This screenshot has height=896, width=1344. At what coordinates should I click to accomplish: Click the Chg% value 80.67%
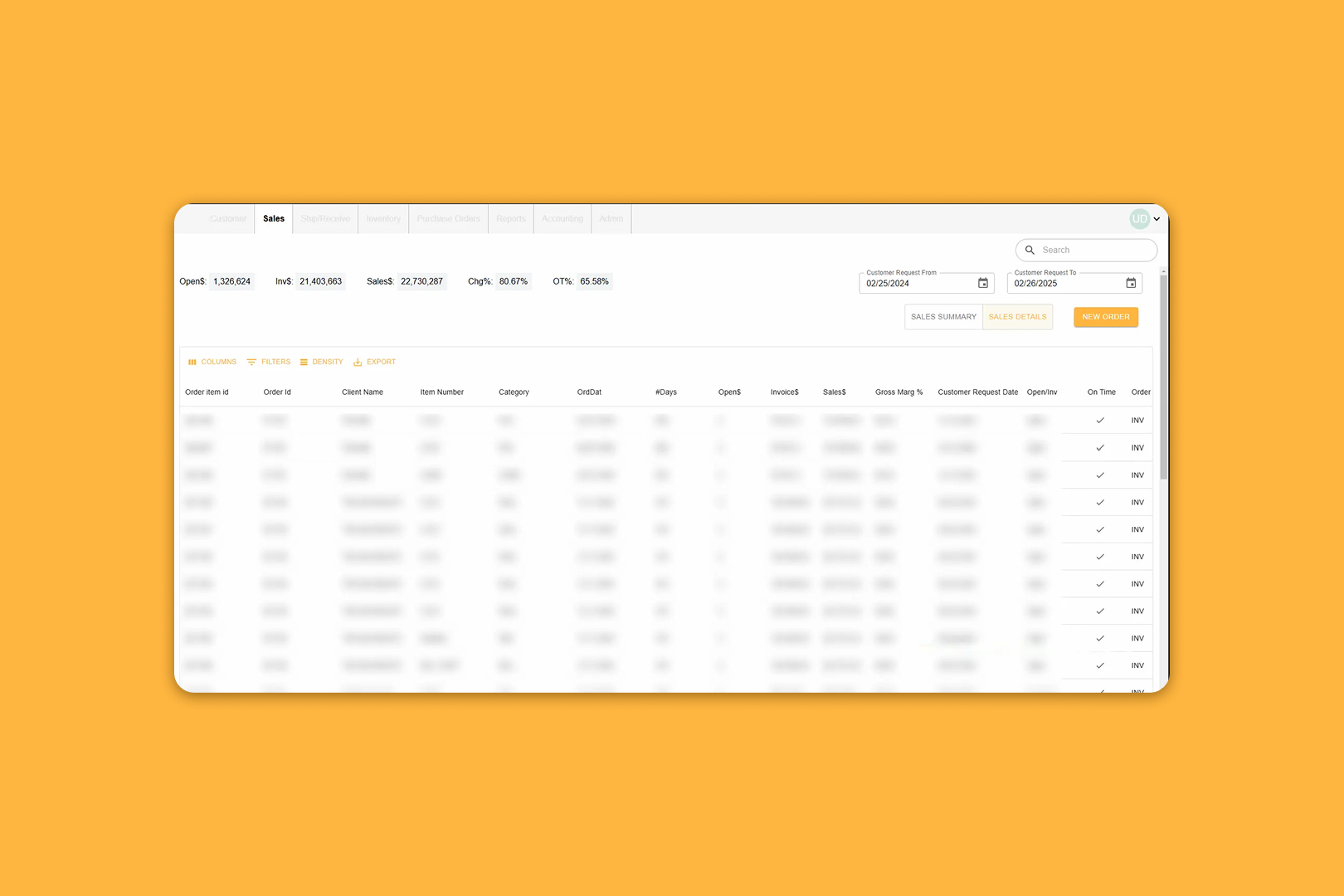tap(514, 281)
